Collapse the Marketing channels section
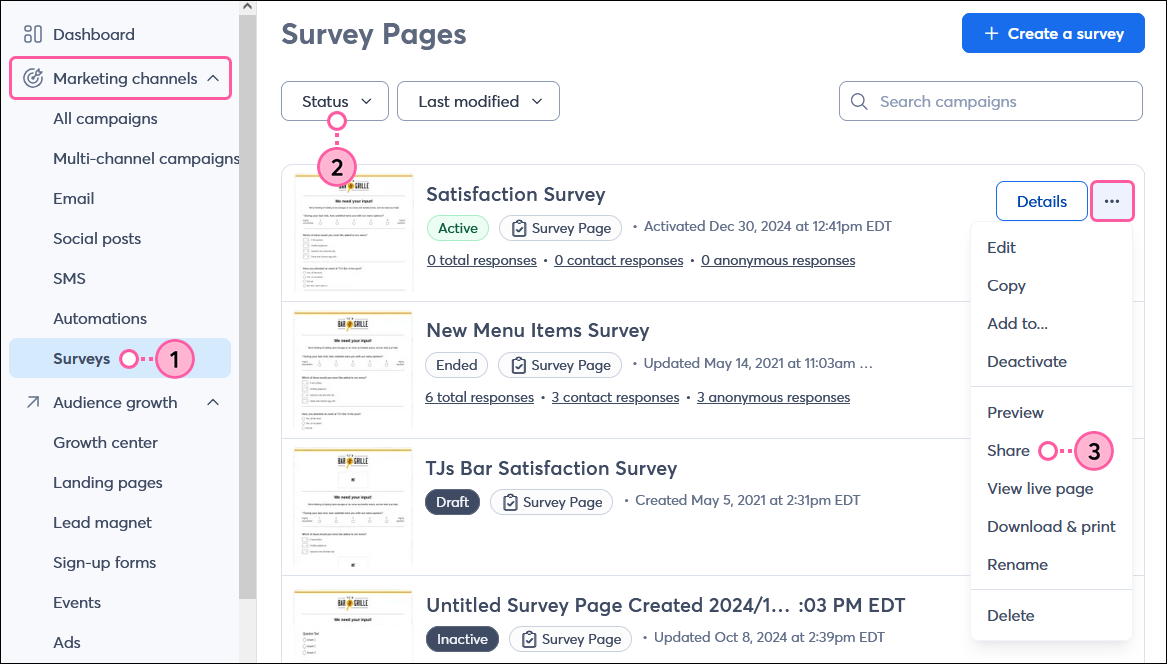The image size is (1167, 664). point(213,78)
